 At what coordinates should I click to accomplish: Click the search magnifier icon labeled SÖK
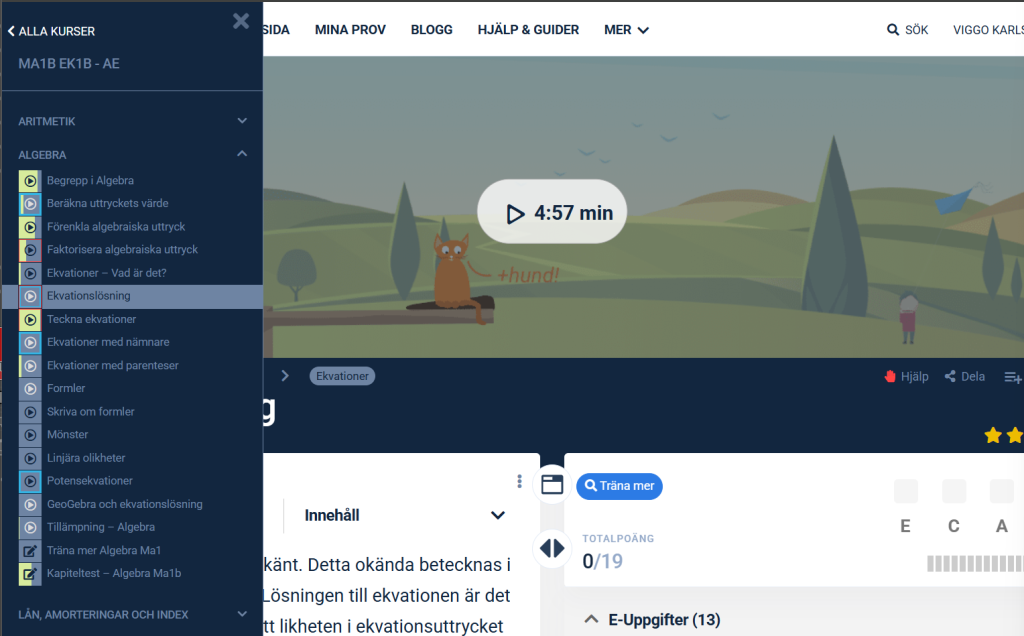click(x=893, y=30)
